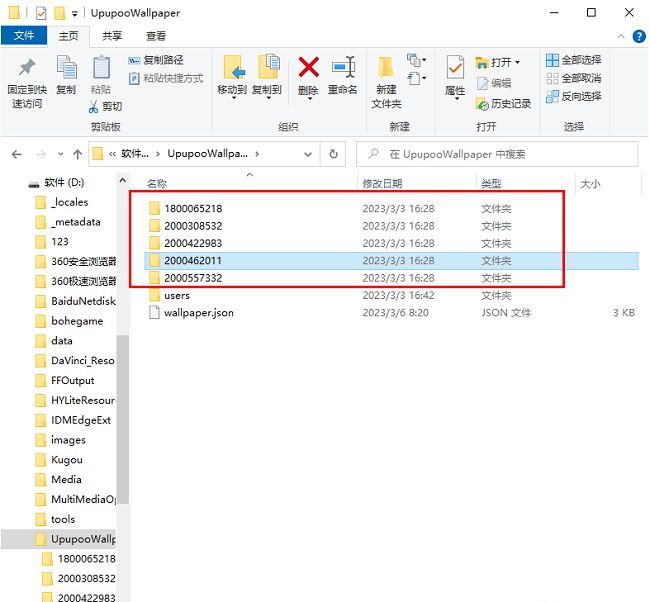Screen dimensions: 650x602
Task: Click the 软件... breadcrumb segment
Action: pyautogui.click(x=135, y=154)
